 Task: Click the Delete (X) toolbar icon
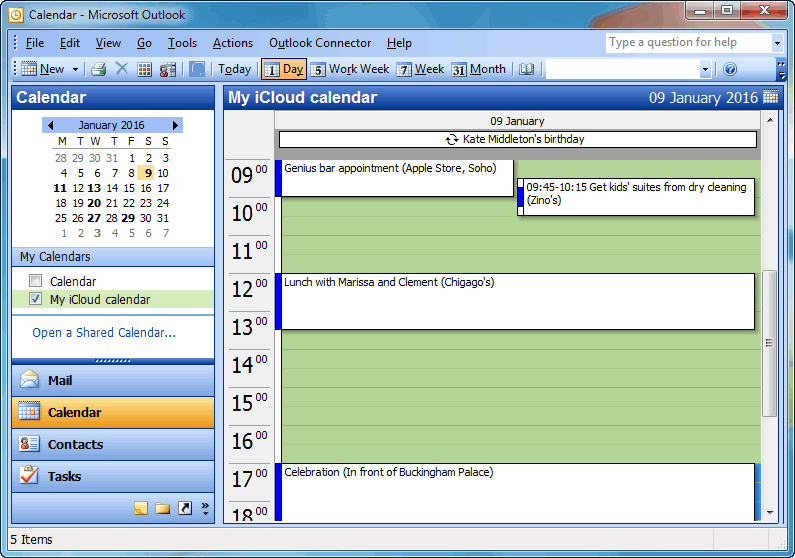point(122,68)
